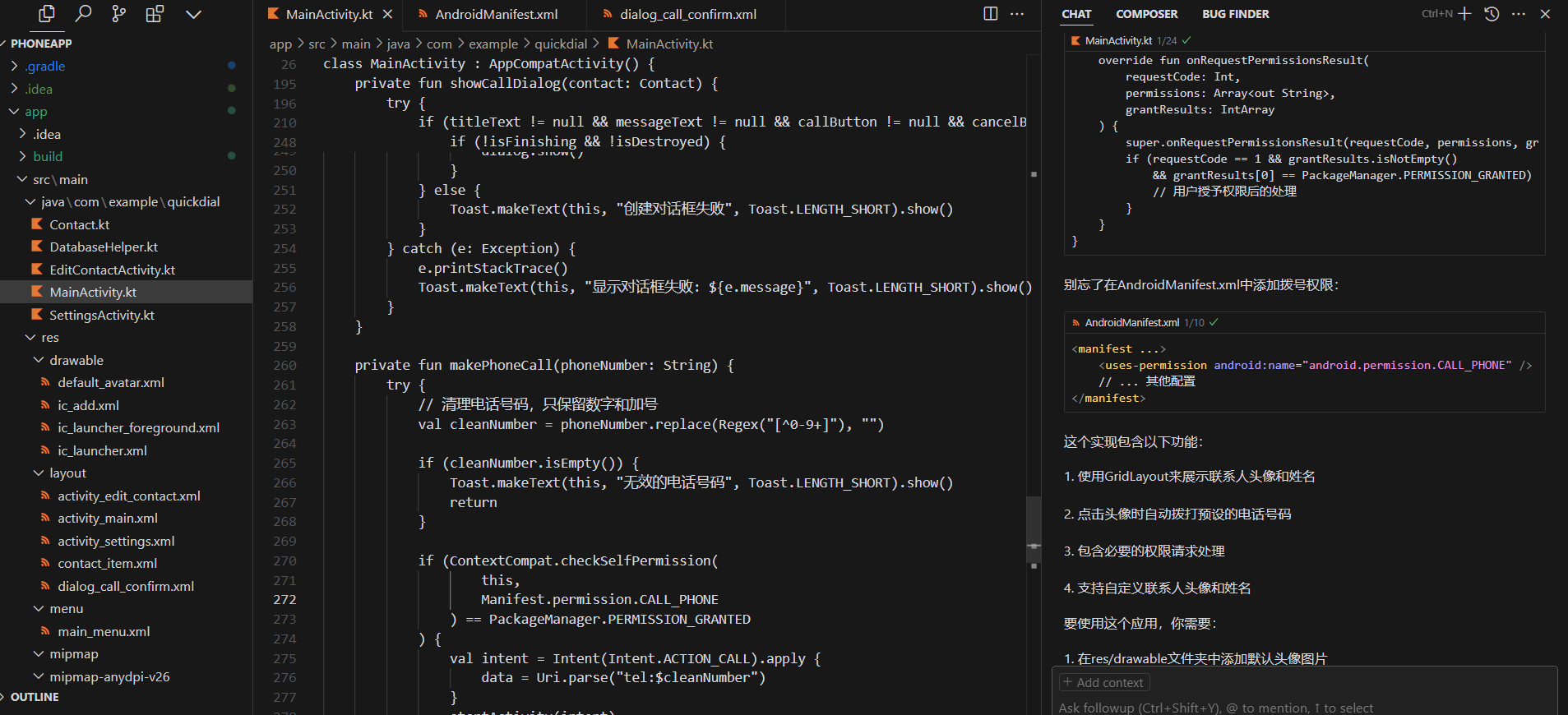Switch to the COMPOSER tab
The width and height of the screenshot is (1568, 715).
pos(1146,14)
